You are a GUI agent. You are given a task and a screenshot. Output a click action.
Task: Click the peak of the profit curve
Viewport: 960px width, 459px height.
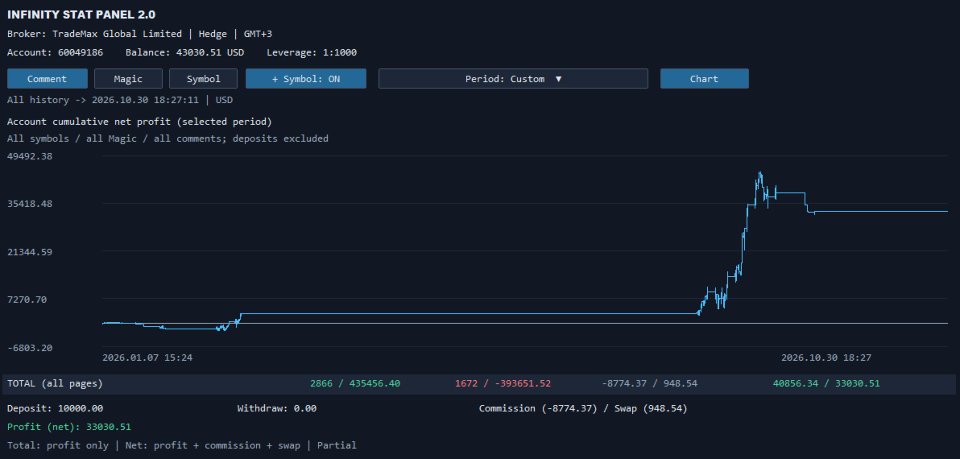760,173
